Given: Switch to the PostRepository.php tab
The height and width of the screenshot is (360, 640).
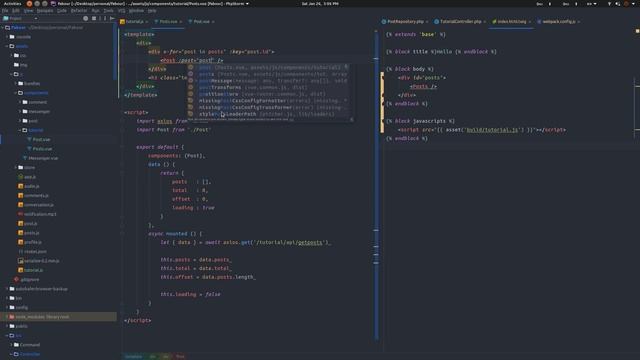Looking at the screenshot, I should point(405,22).
